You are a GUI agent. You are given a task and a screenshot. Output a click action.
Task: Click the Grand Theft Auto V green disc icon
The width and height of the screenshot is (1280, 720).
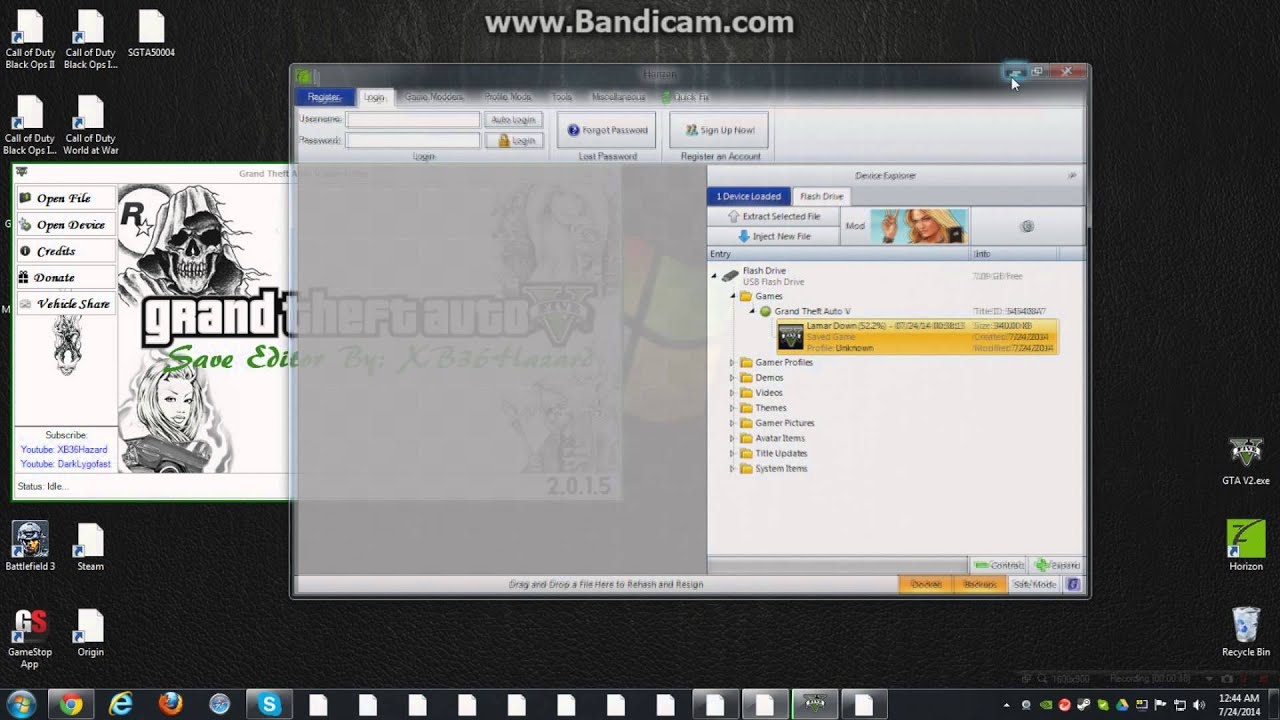(x=765, y=312)
